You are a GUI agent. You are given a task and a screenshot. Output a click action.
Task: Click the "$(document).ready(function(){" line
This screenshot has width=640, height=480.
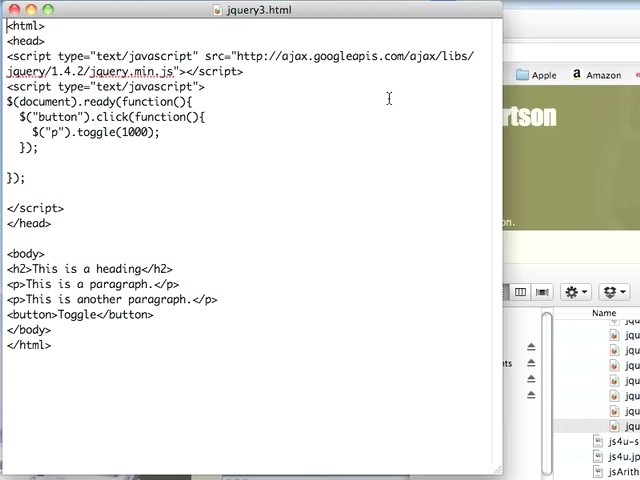click(99, 102)
